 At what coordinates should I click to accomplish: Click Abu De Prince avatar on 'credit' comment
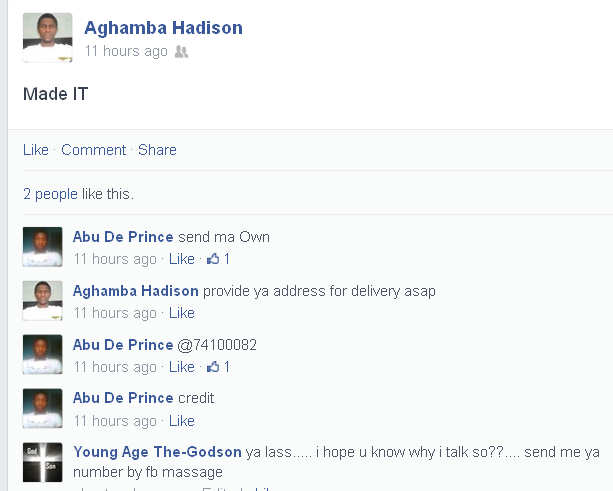(42, 408)
